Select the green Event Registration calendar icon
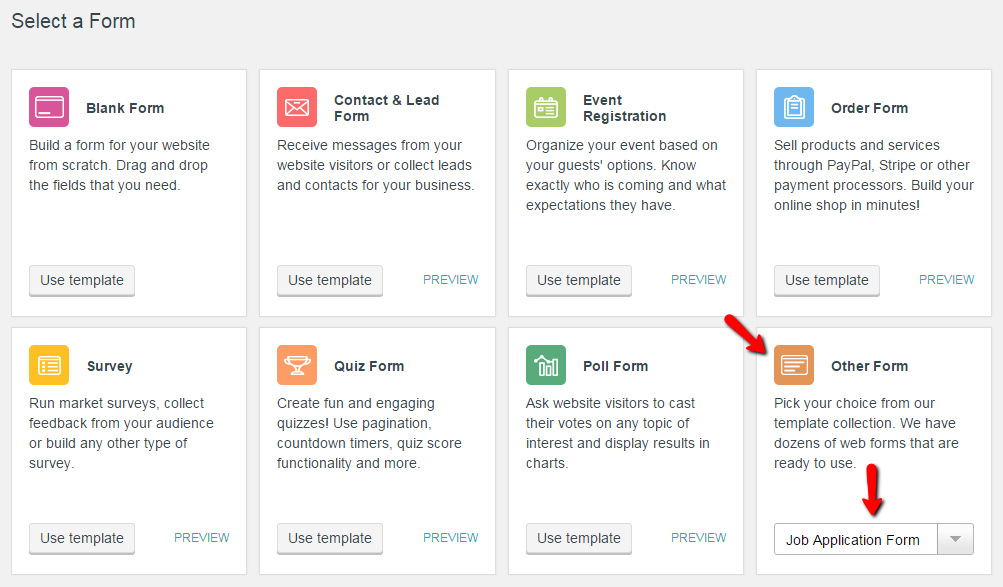 [x=546, y=107]
